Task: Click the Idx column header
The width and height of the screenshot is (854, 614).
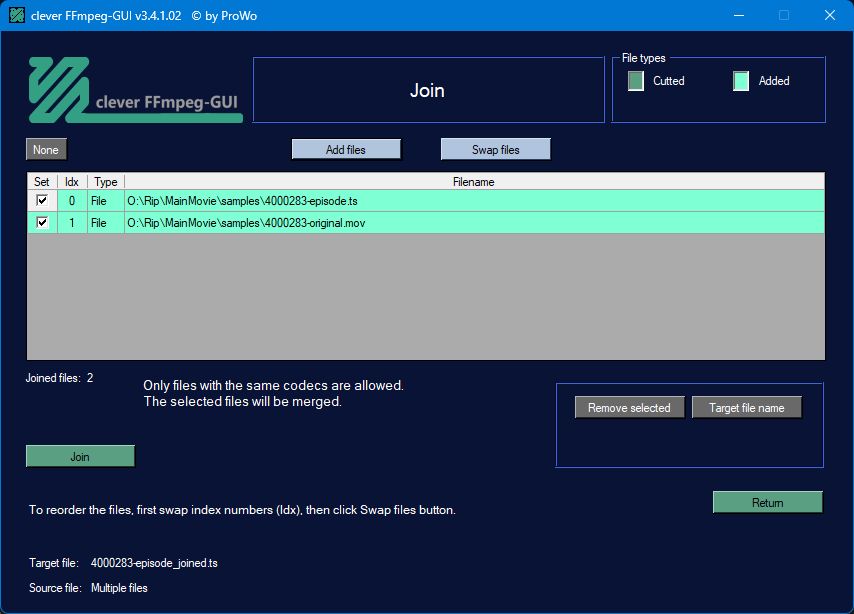Action: point(72,181)
